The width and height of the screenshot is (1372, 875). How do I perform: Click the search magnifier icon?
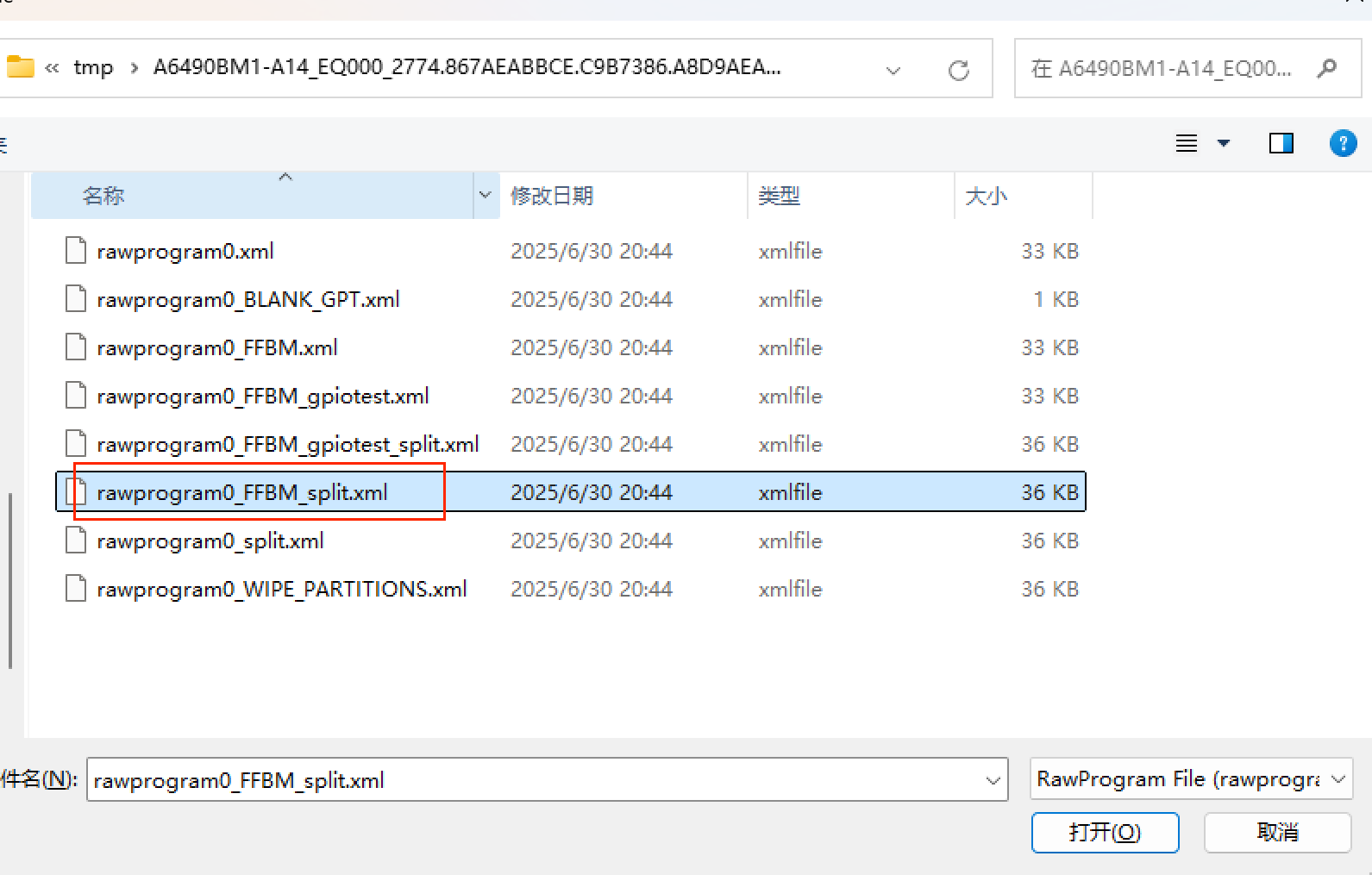coord(1327,68)
